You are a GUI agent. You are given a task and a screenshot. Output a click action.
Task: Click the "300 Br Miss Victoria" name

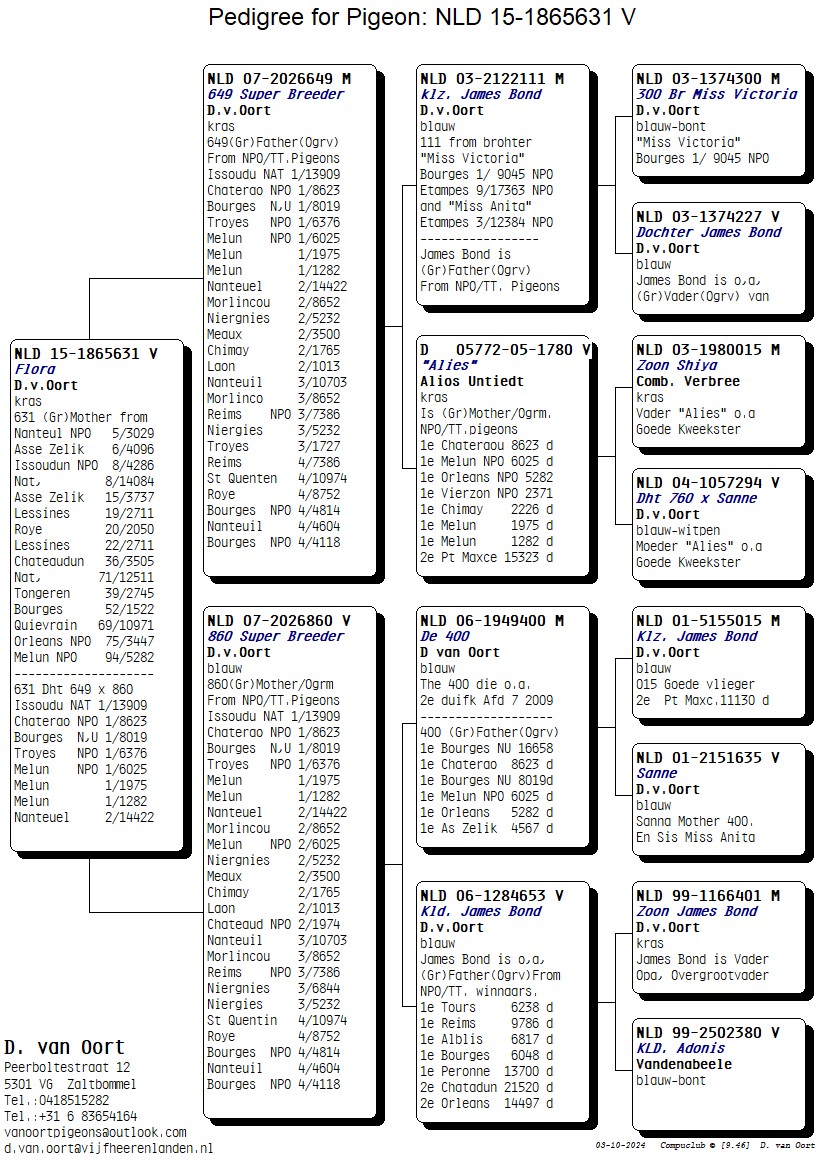click(x=716, y=94)
